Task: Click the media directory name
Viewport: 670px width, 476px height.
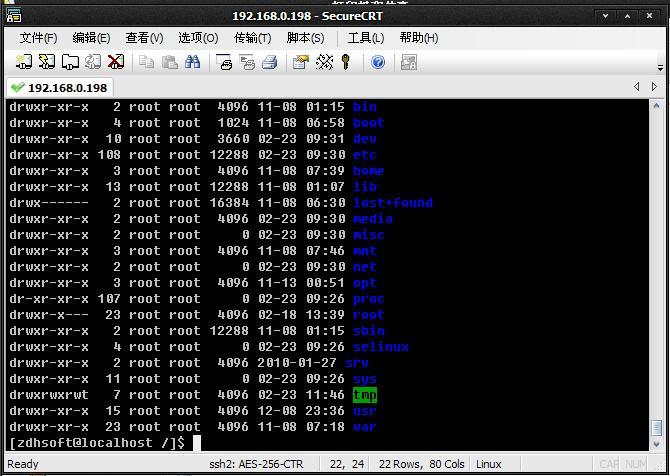Action: point(373,219)
